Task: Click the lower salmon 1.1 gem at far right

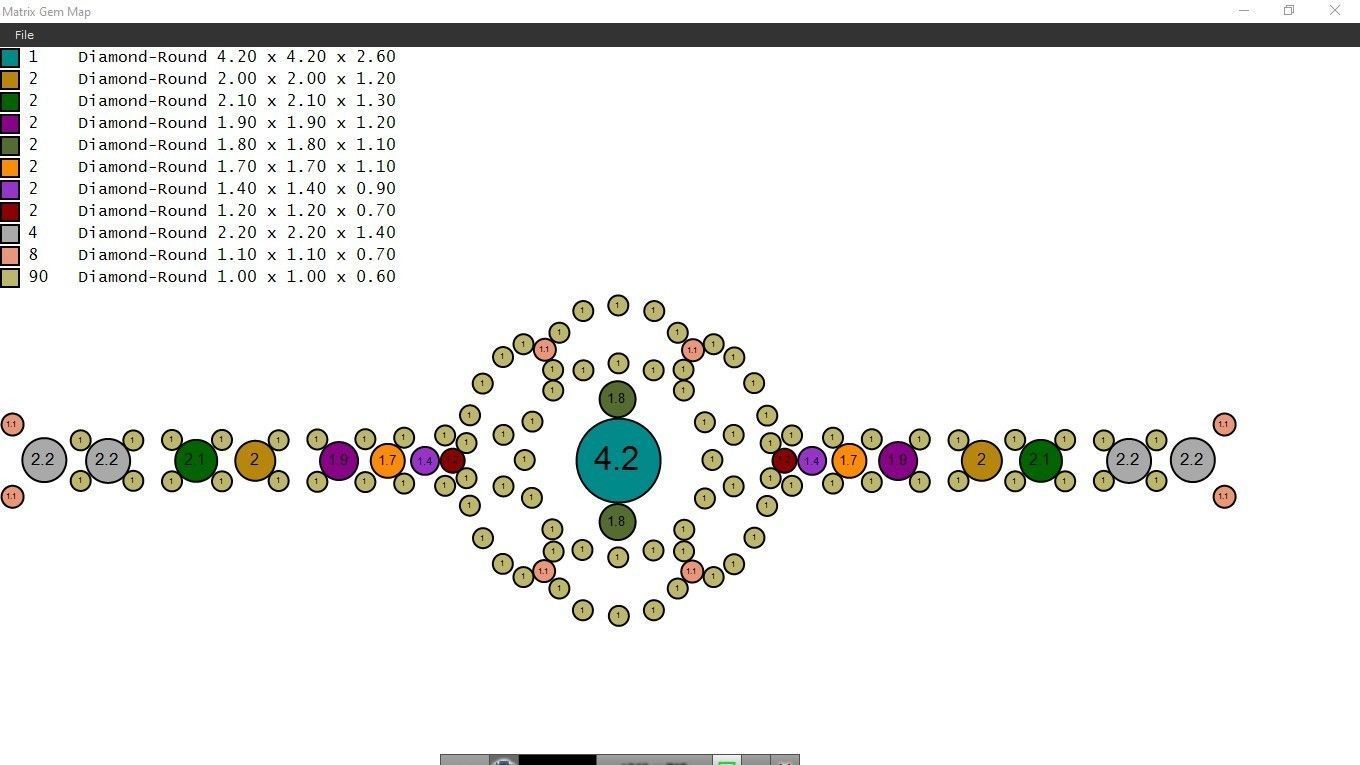Action: [1224, 496]
